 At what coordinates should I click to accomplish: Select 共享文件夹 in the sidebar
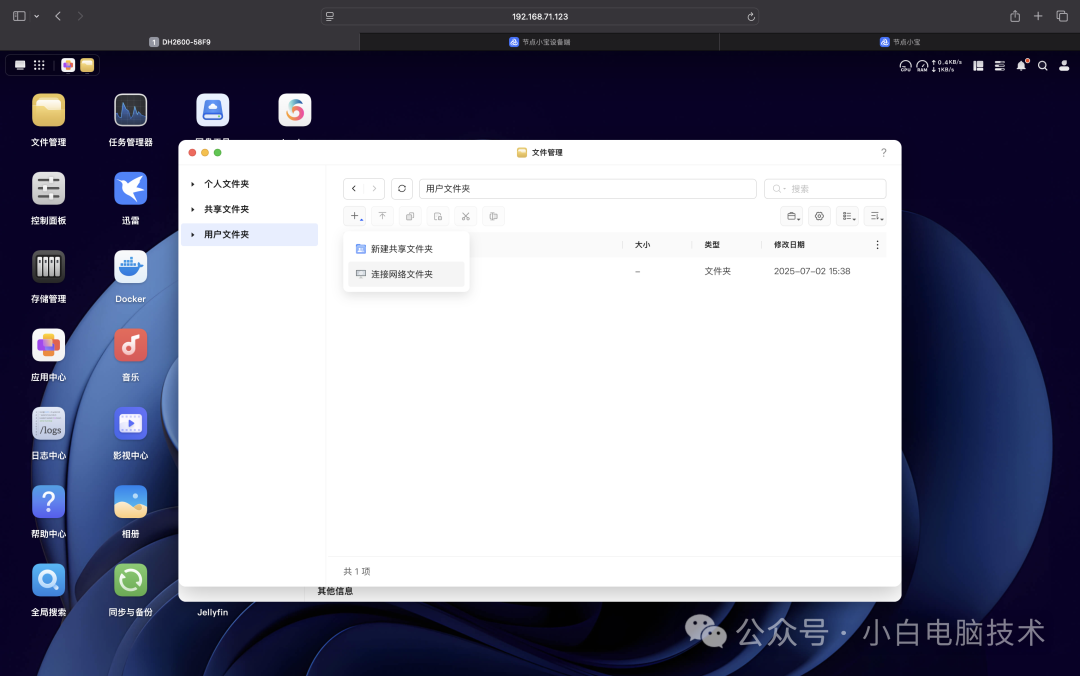click(226, 209)
